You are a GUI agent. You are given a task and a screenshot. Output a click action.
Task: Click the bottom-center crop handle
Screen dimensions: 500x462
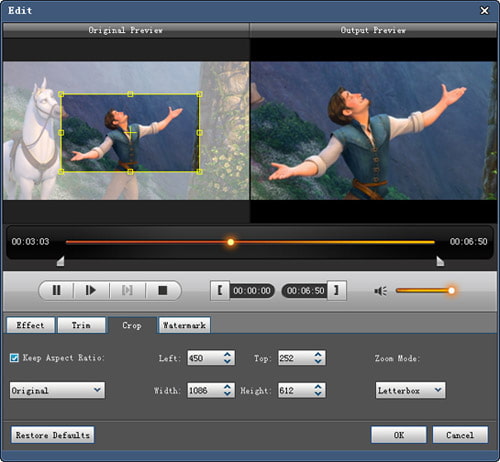click(130, 172)
